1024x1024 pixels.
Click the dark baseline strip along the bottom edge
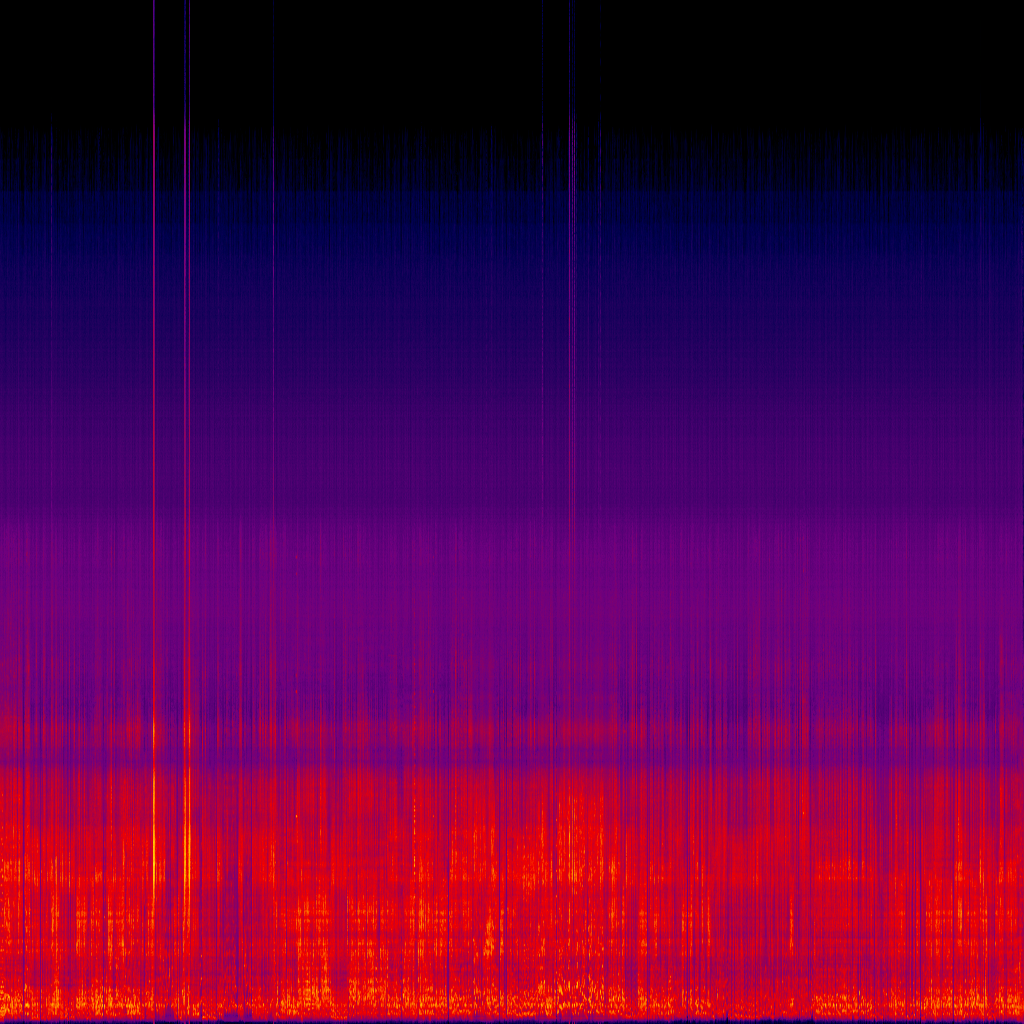512,1021
